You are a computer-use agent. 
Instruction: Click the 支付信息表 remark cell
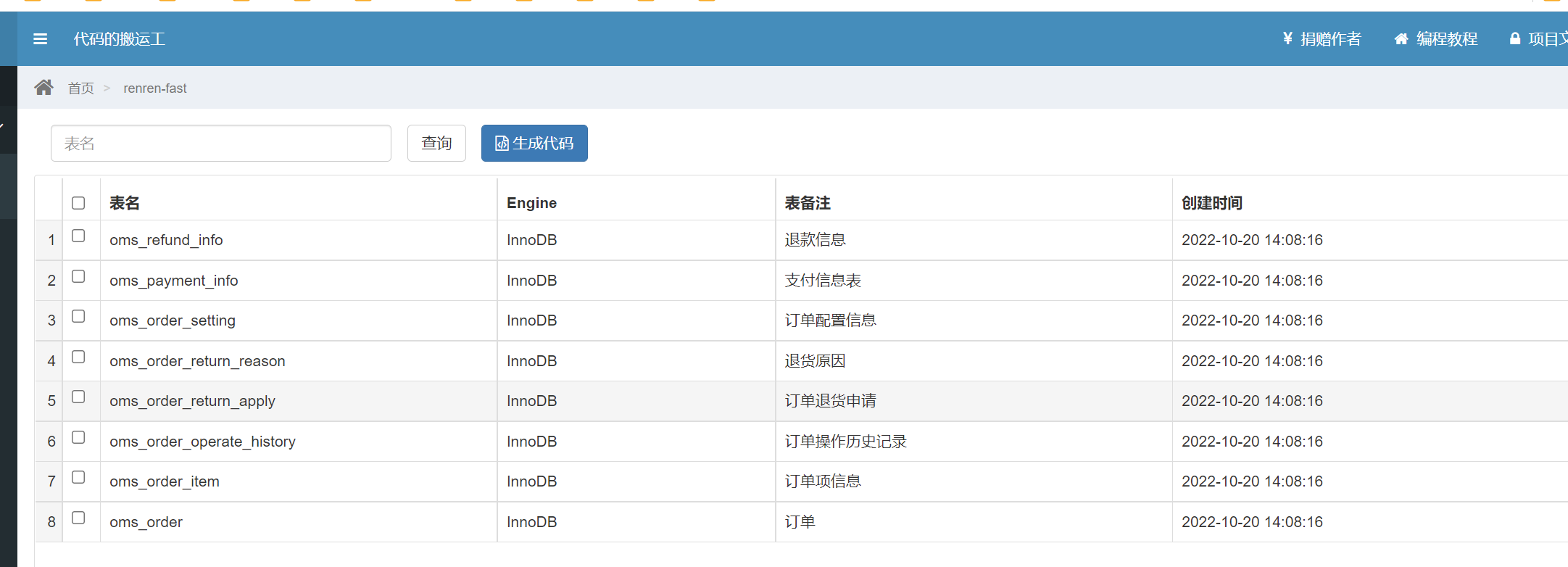[974, 281]
